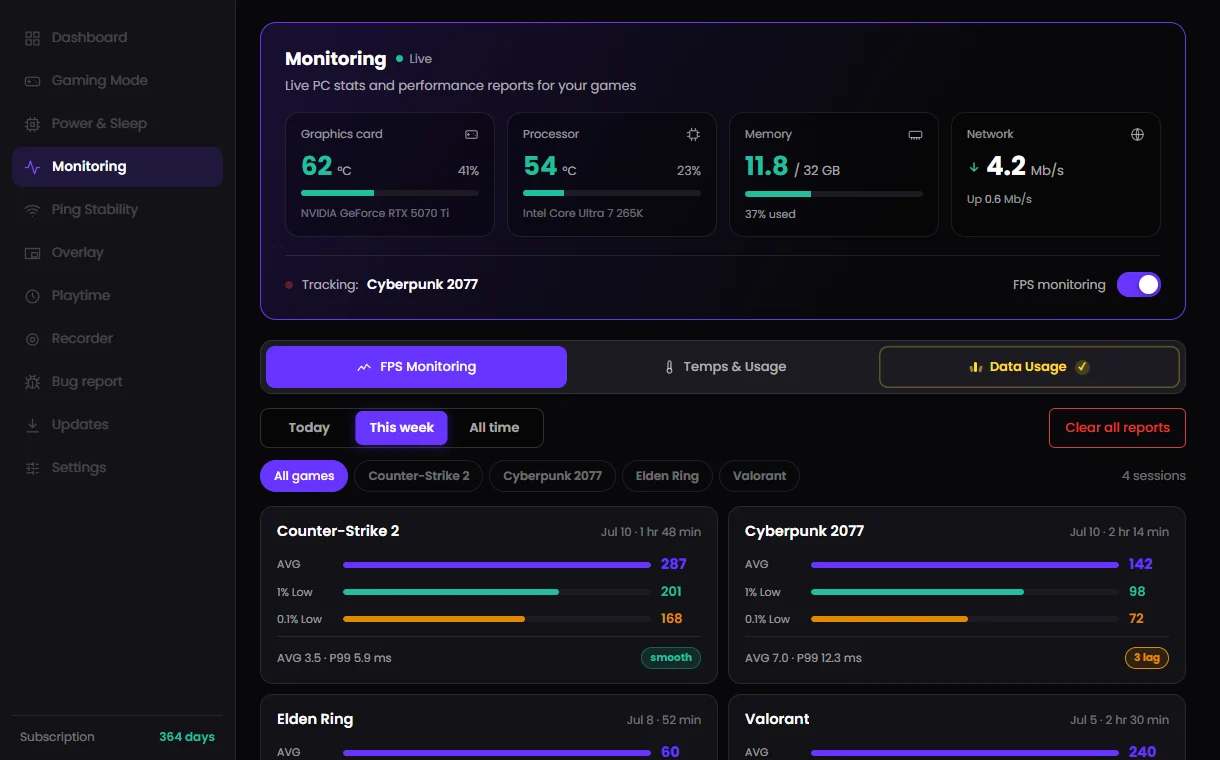
Task: Click the Network globe icon
Action: pyautogui.click(x=1137, y=134)
